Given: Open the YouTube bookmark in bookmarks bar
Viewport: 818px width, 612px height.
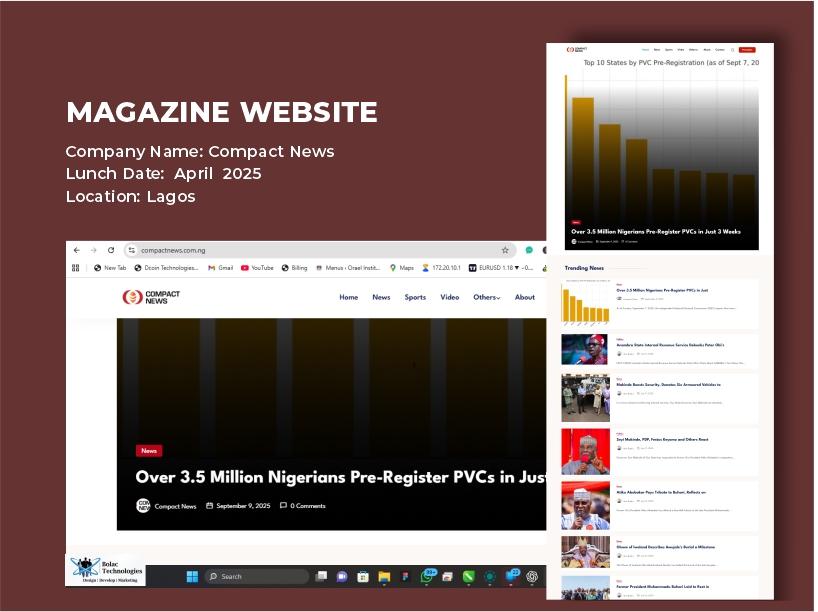Looking at the screenshot, I should click(x=256, y=268).
